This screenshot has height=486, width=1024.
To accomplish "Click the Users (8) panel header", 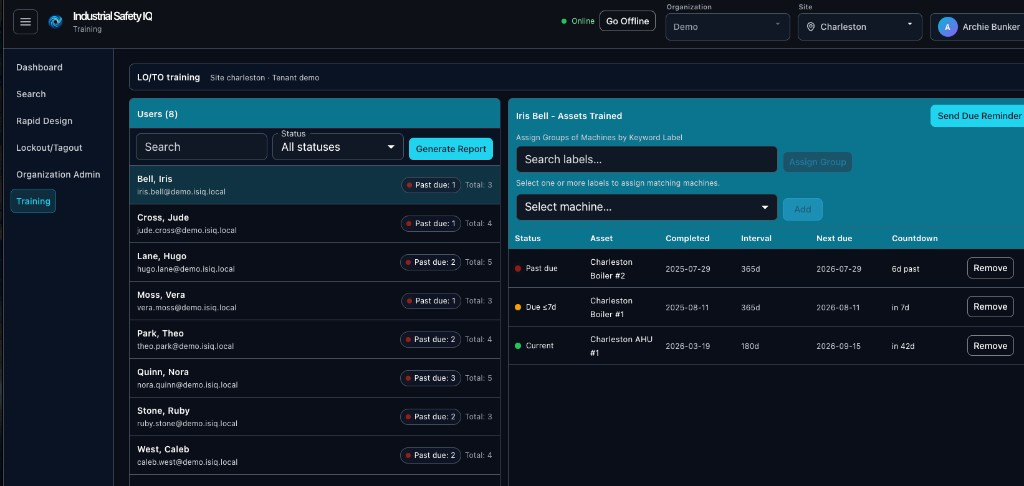I will [315, 114].
